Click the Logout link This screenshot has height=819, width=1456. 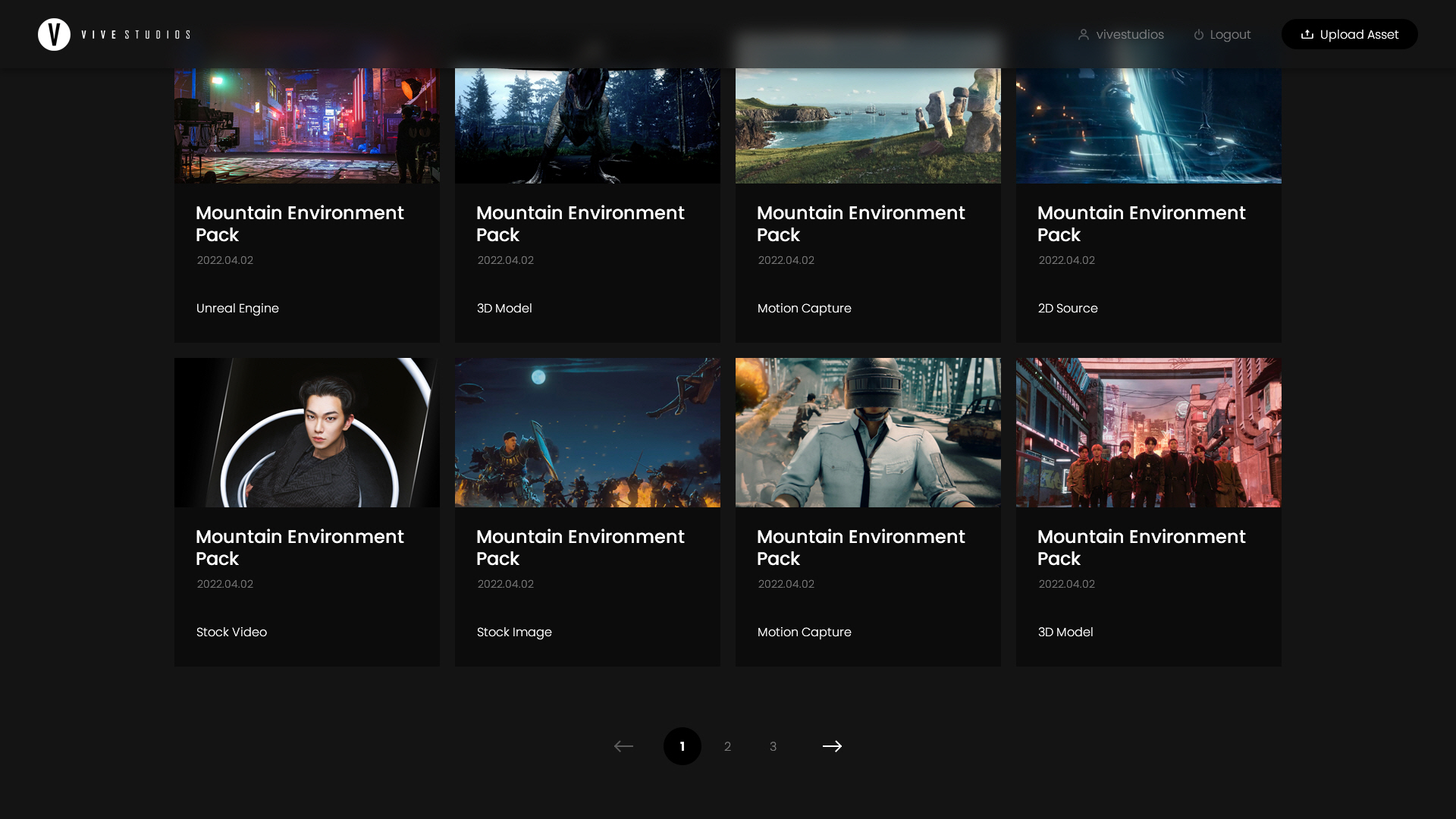point(1229,35)
